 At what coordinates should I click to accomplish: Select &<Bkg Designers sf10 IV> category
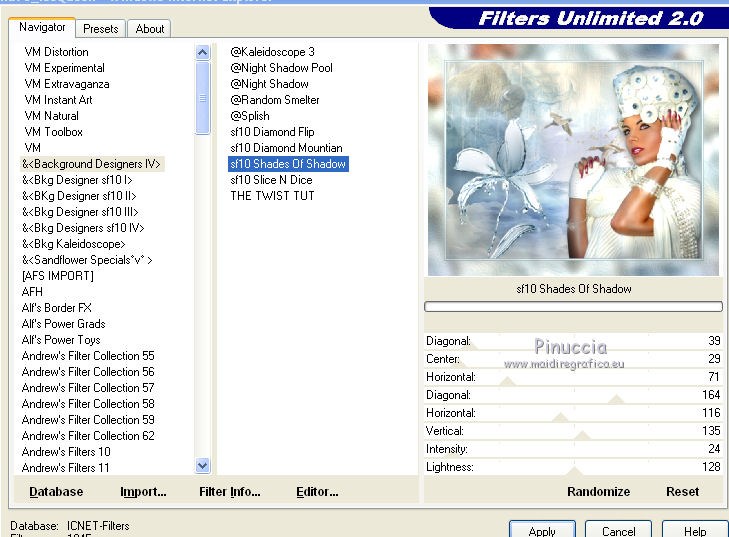pos(83,228)
